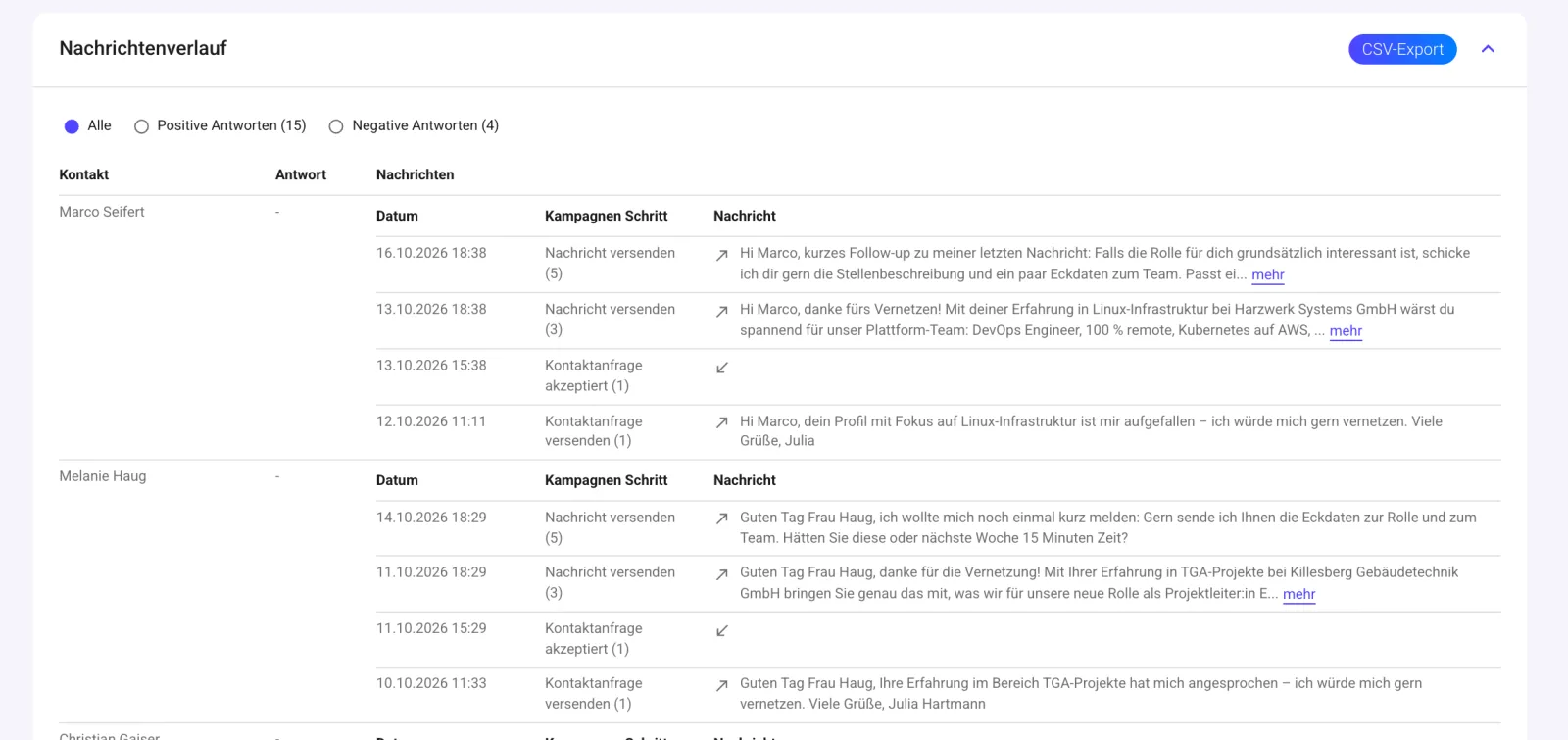The width and height of the screenshot is (1568, 740).
Task: Click contact name Melanie Haug
Action: tap(103, 476)
